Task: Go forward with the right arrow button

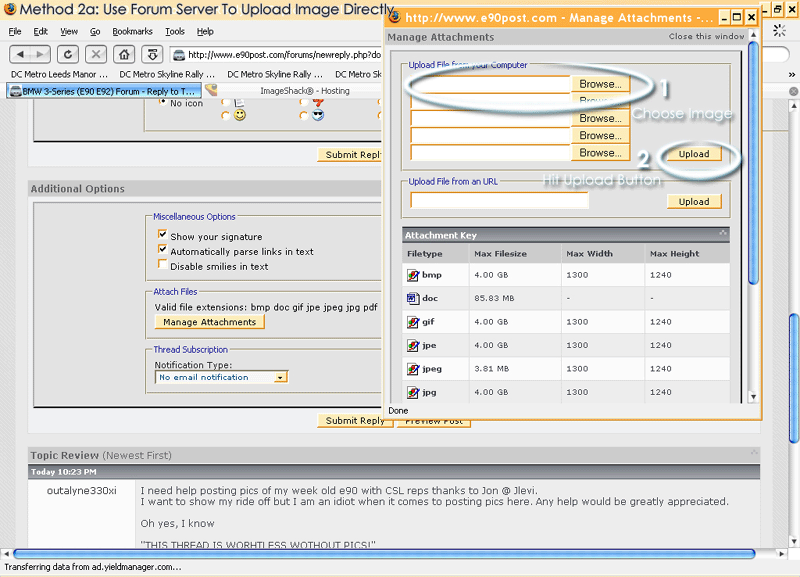Action: [40, 54]
